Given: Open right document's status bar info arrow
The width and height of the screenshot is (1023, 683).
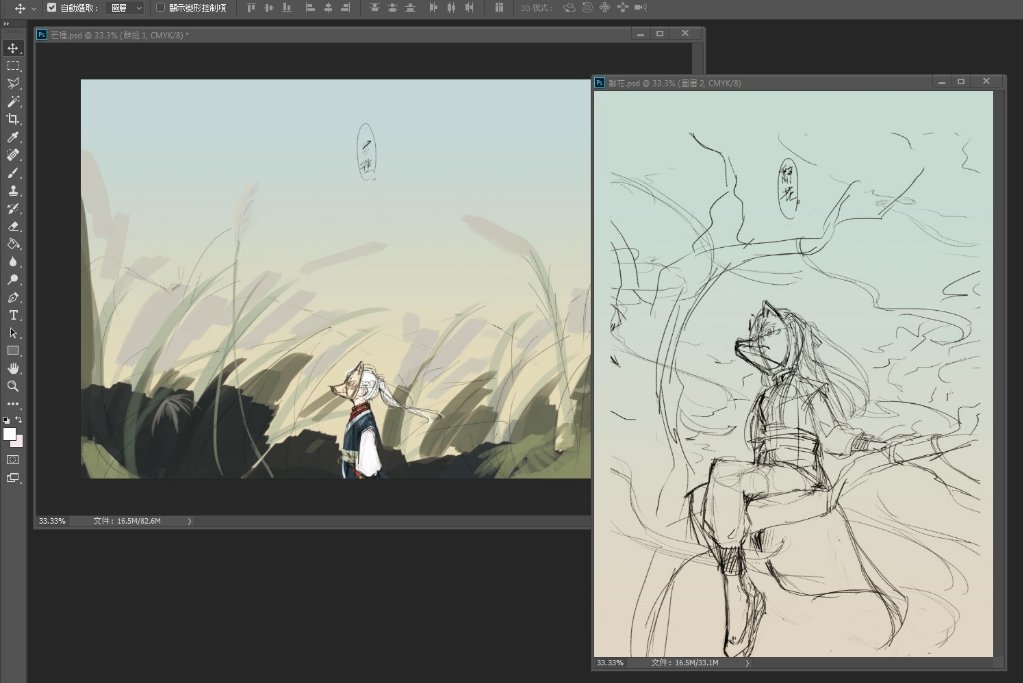Looking at the screenshot, I should pyautogui.click(x=748, y=663).
